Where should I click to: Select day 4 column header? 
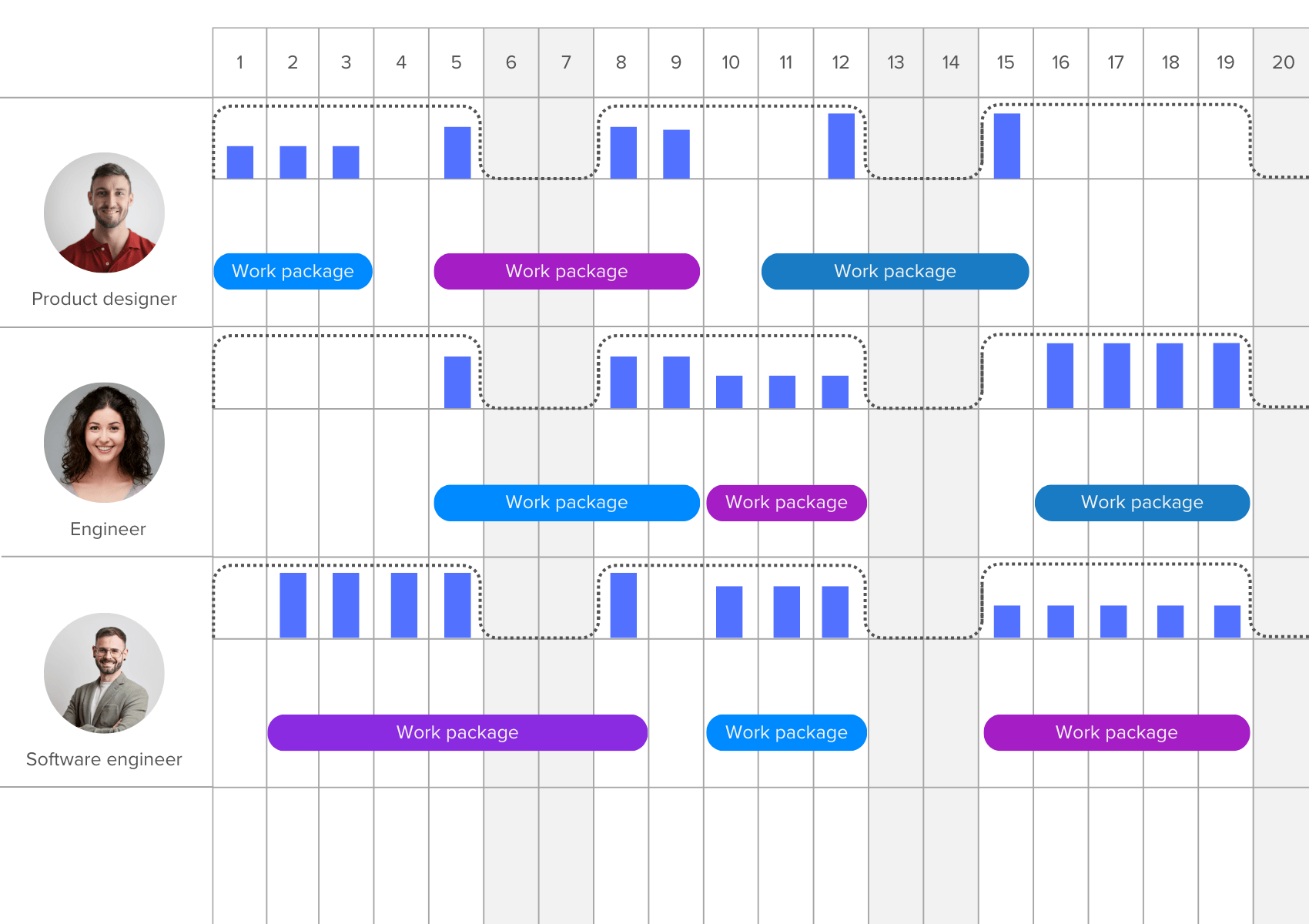click(401, 62)
